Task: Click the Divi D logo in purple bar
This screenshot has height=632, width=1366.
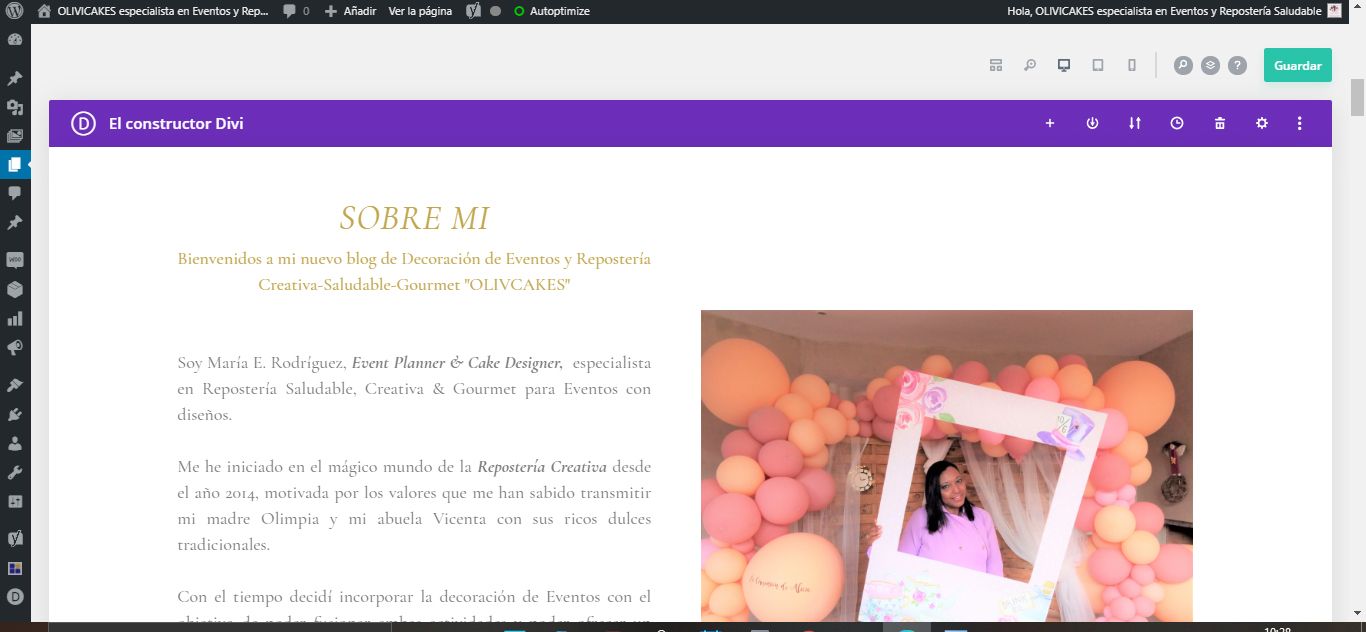Action: 83,123
